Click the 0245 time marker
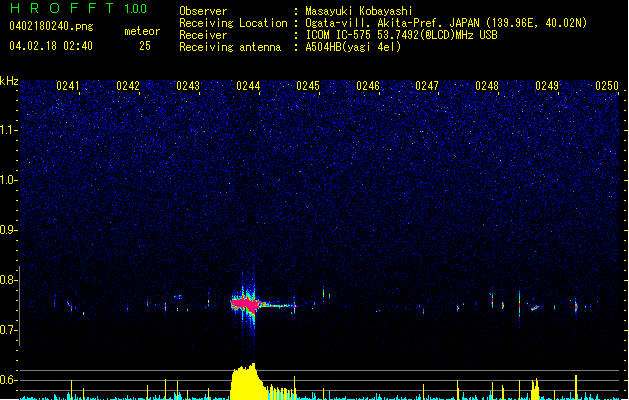 tap(308, 86)
